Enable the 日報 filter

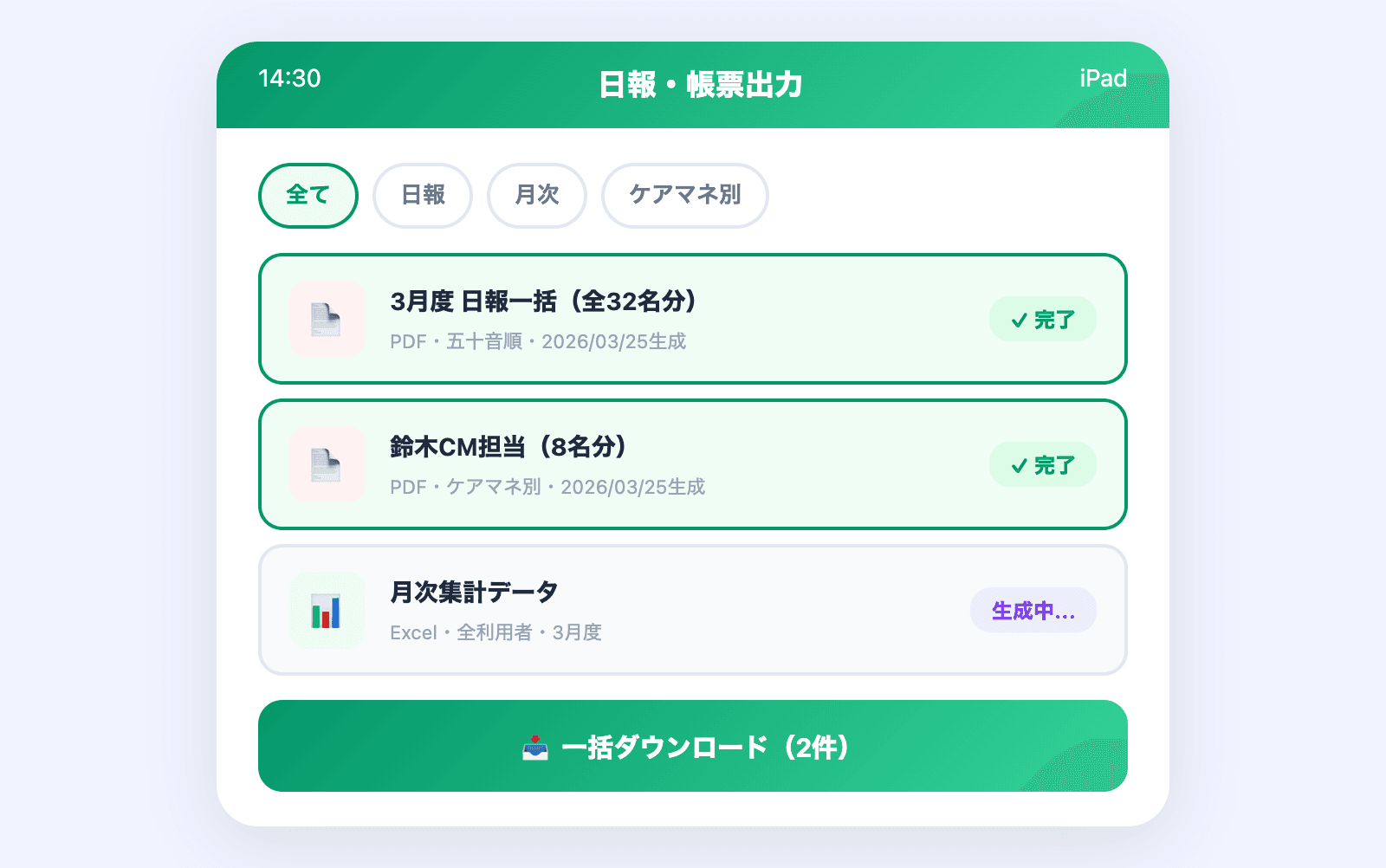tap(423, 196)
